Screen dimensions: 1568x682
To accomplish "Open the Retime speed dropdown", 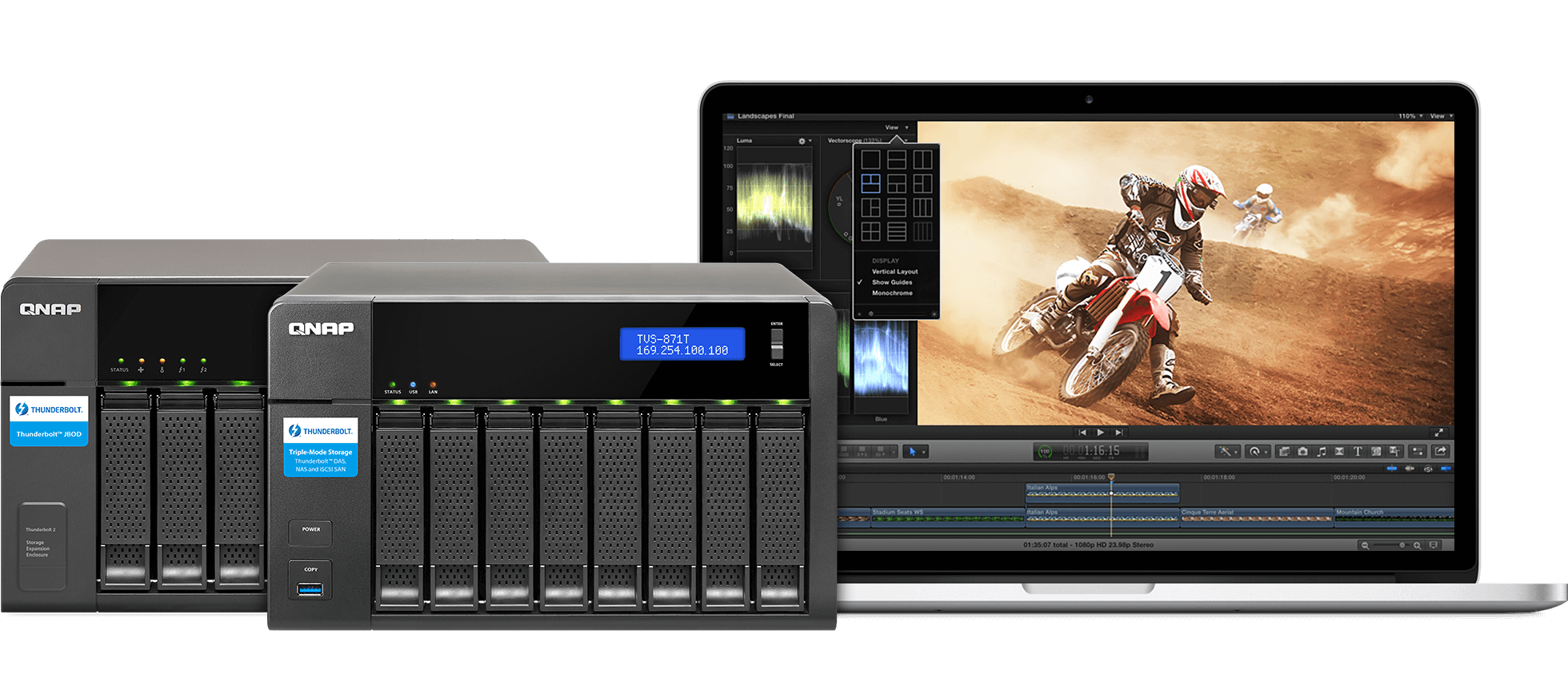I will [x=1258, y=452].
